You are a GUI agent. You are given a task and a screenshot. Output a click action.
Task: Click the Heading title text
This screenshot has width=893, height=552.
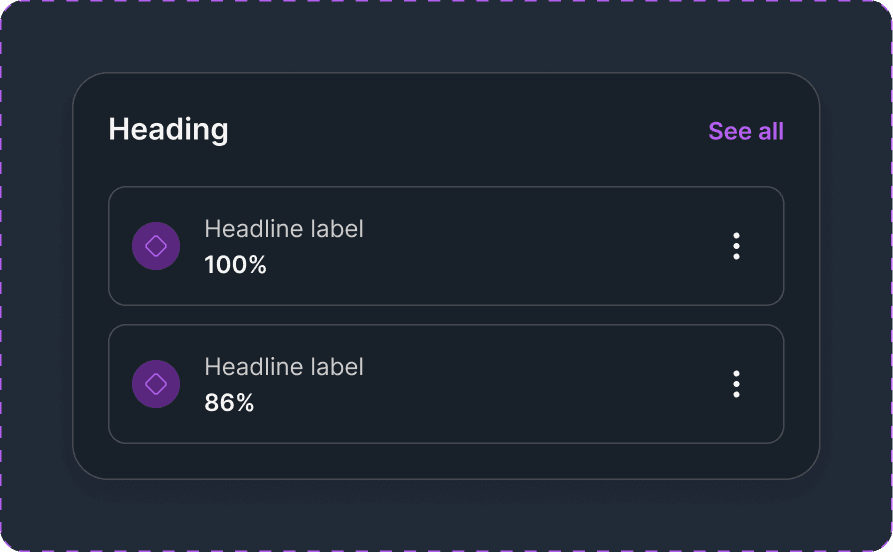click(168, 129)
